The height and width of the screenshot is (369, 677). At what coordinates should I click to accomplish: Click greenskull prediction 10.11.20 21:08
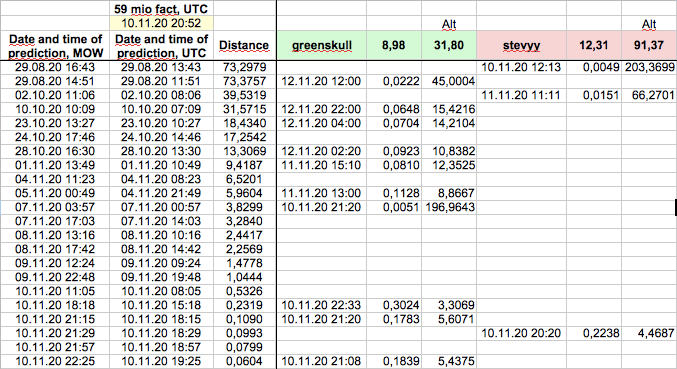(x=322, y=361)
